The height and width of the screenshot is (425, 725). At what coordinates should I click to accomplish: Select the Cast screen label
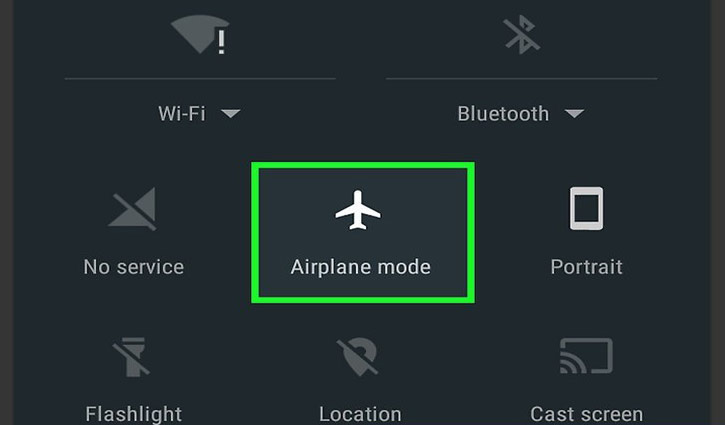(x=586, y=414)
